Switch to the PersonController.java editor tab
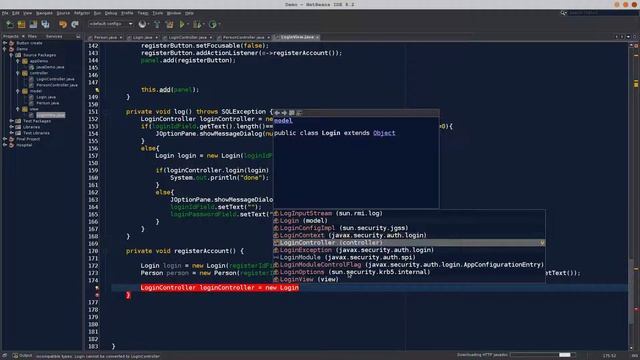This screenshot has height=360, width=640. coord(243,37)
